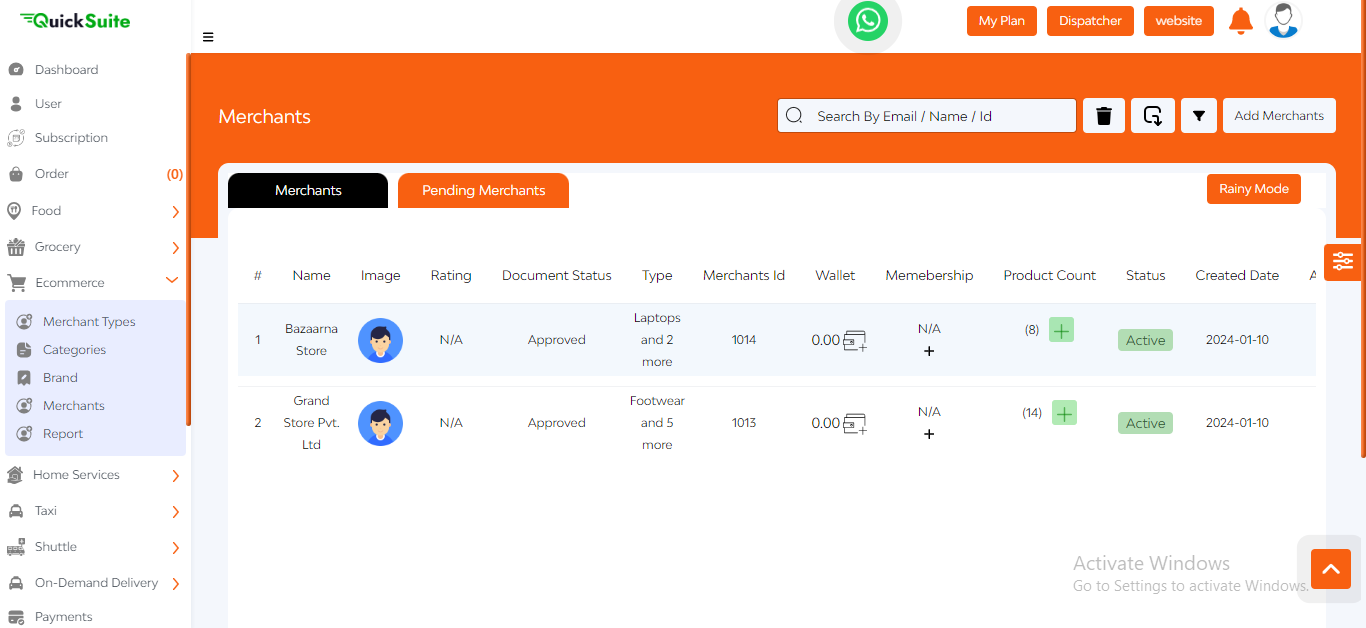Click the WhatsApp chat icon
This screenshot has width=1366, height=628.
(x=867, y=21)
